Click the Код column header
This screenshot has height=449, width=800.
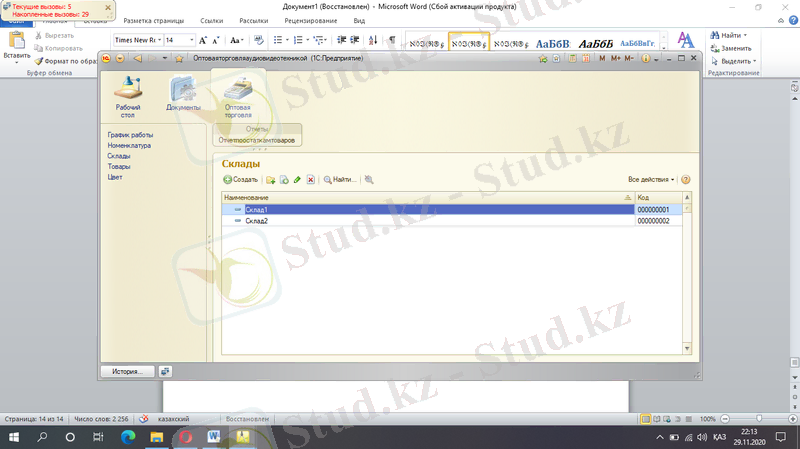[658, 197]
